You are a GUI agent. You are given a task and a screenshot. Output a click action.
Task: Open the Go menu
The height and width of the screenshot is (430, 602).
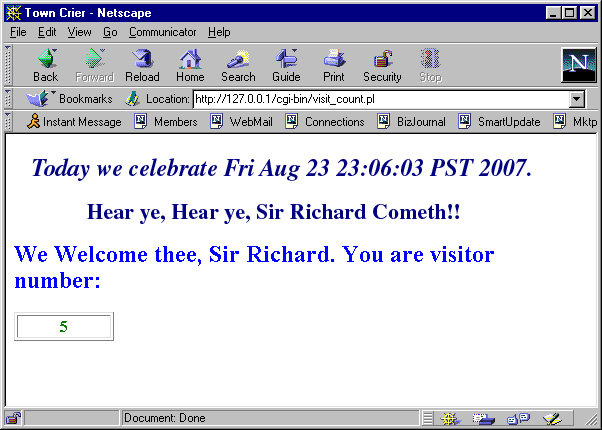[x=110, y=32]
